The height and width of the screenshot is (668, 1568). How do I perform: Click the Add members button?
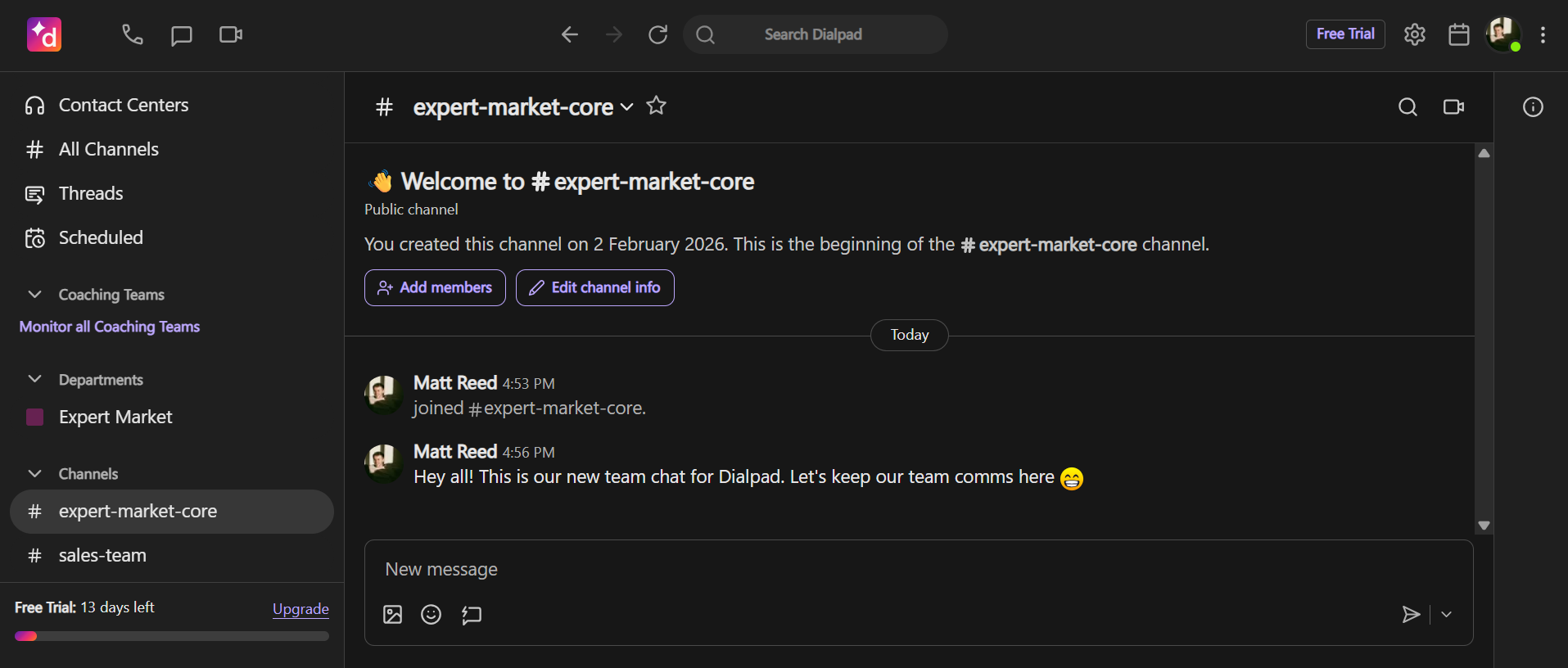point(435,288)
